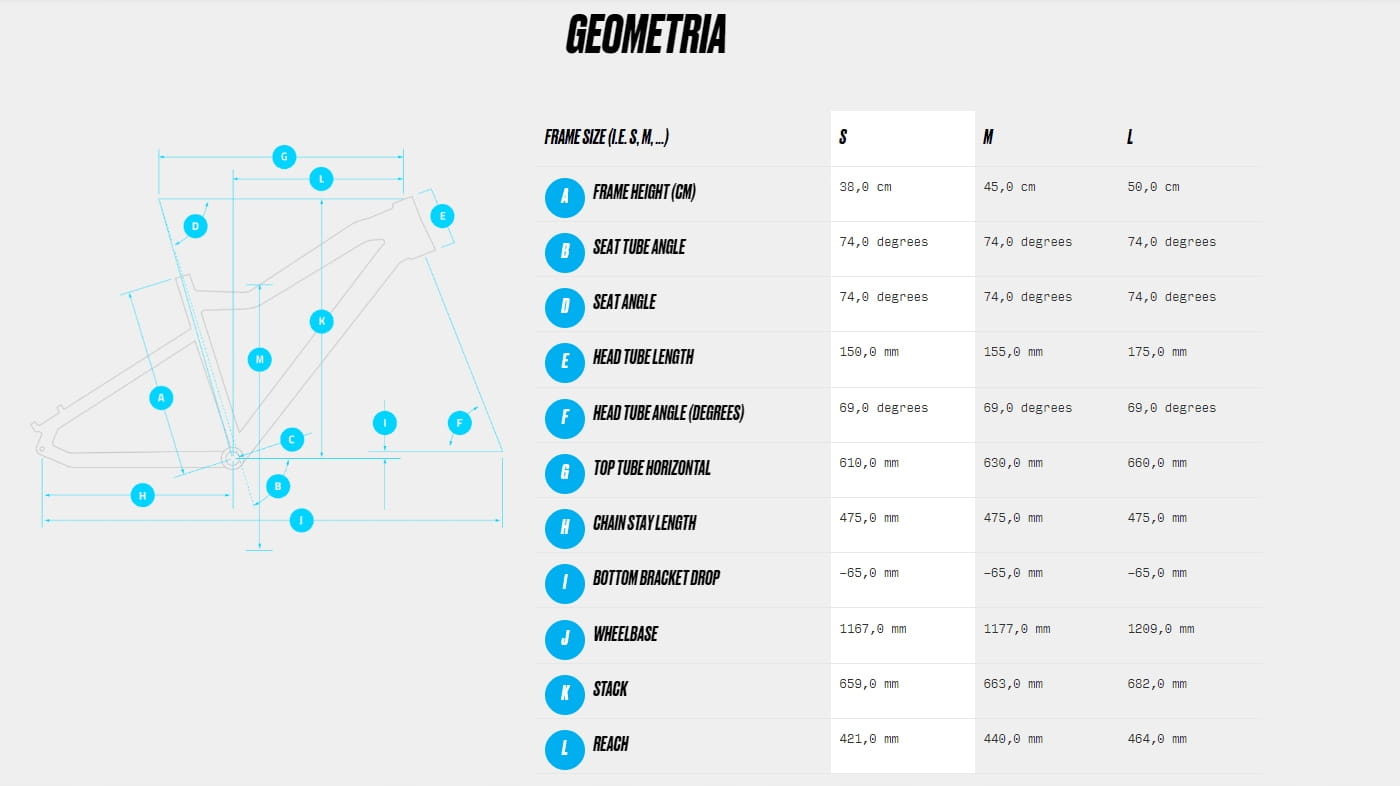Click the J icon beside Wheelbase row
The width and height of the screenshot is (1400, 786).
pos(565,637)
